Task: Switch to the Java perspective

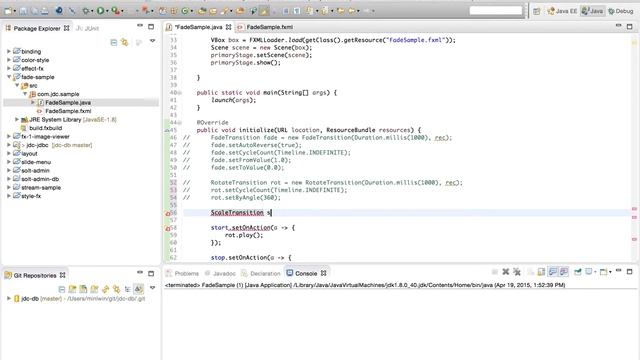Action: coord(592,11)
